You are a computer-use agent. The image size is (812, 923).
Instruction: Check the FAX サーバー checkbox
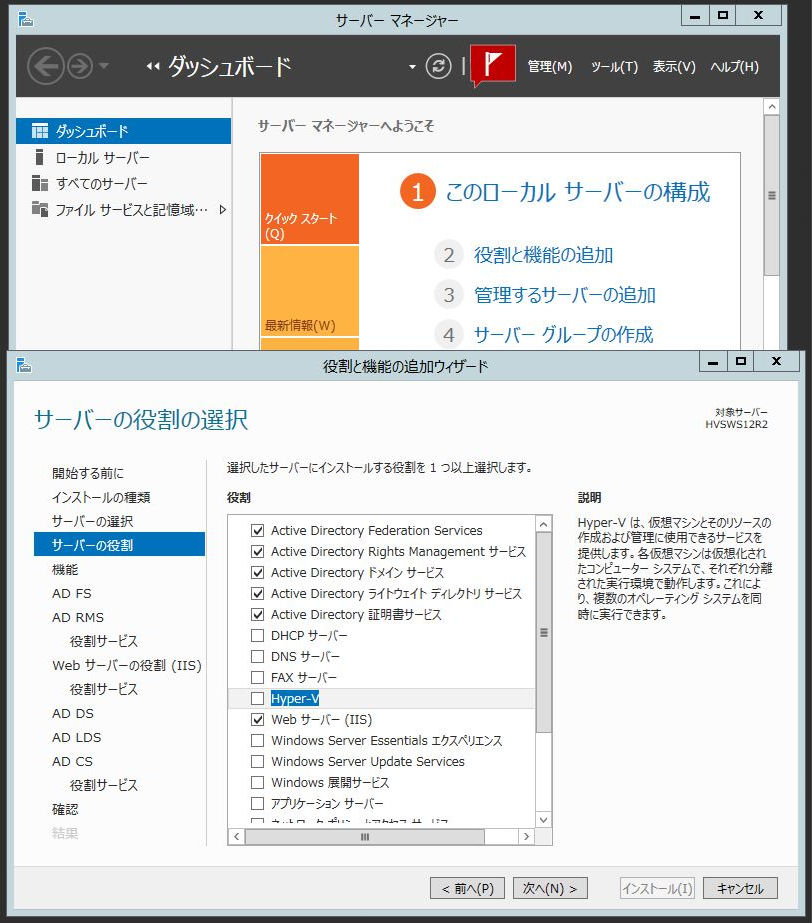257,678
